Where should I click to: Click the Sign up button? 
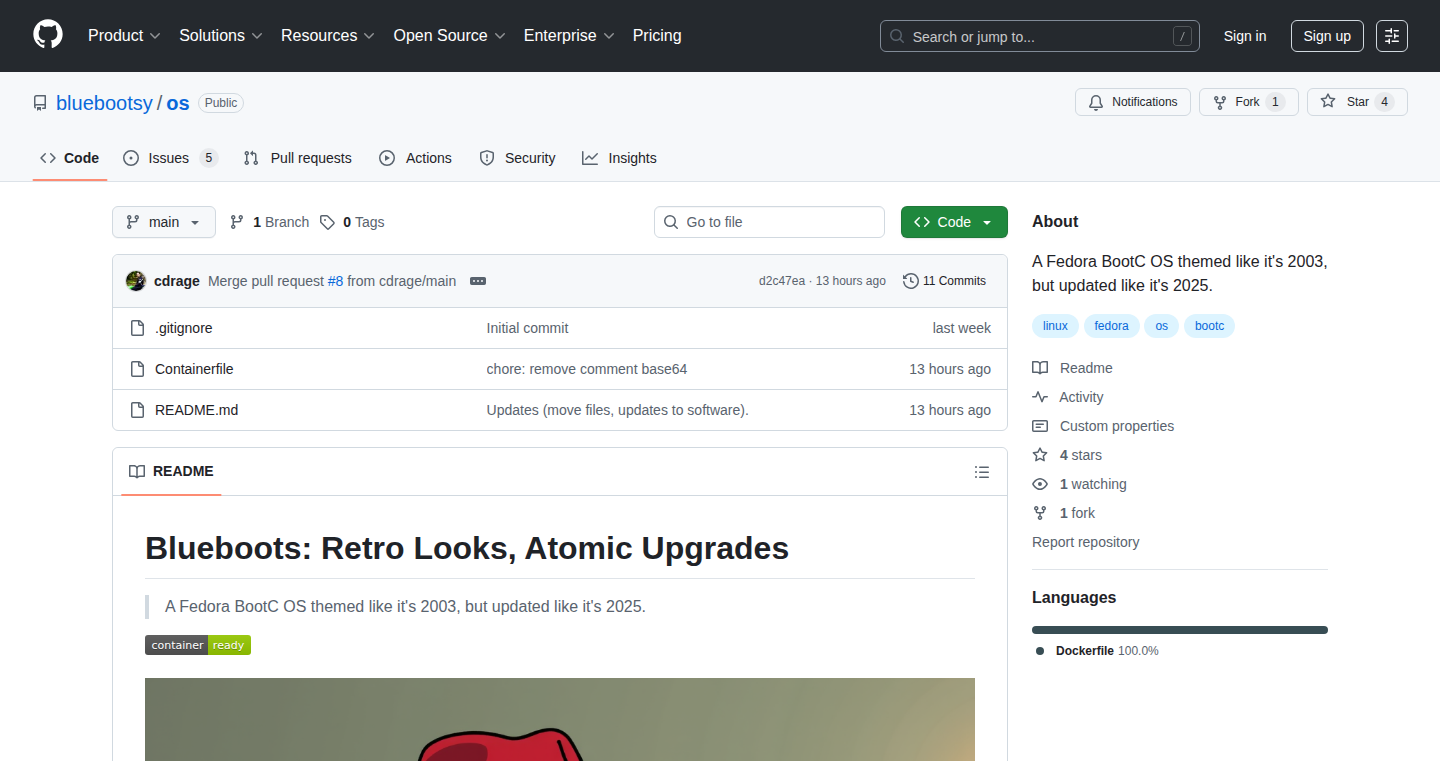point(1327,36)
